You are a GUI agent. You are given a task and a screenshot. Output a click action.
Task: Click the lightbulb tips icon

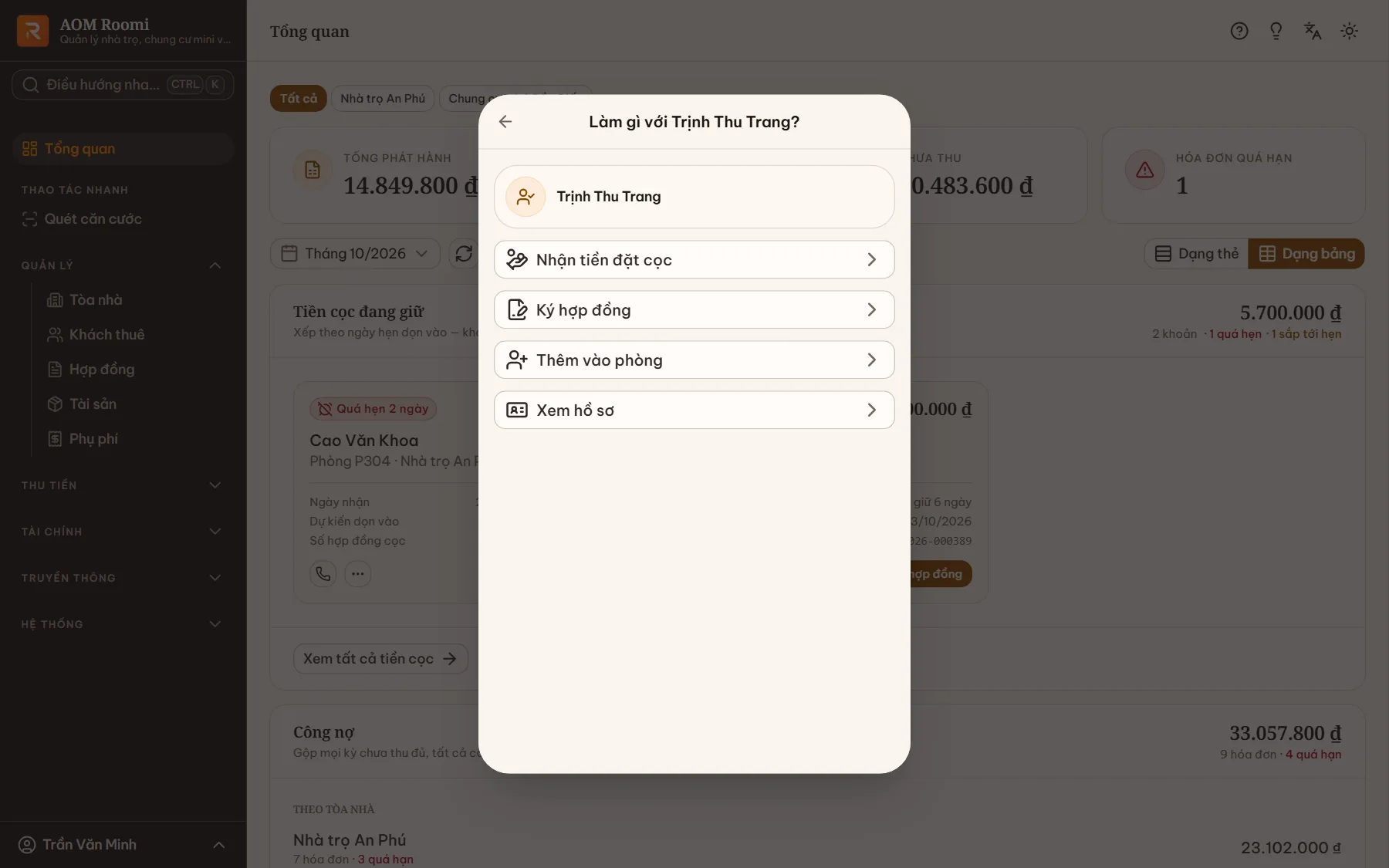(x=1276, y=31)
